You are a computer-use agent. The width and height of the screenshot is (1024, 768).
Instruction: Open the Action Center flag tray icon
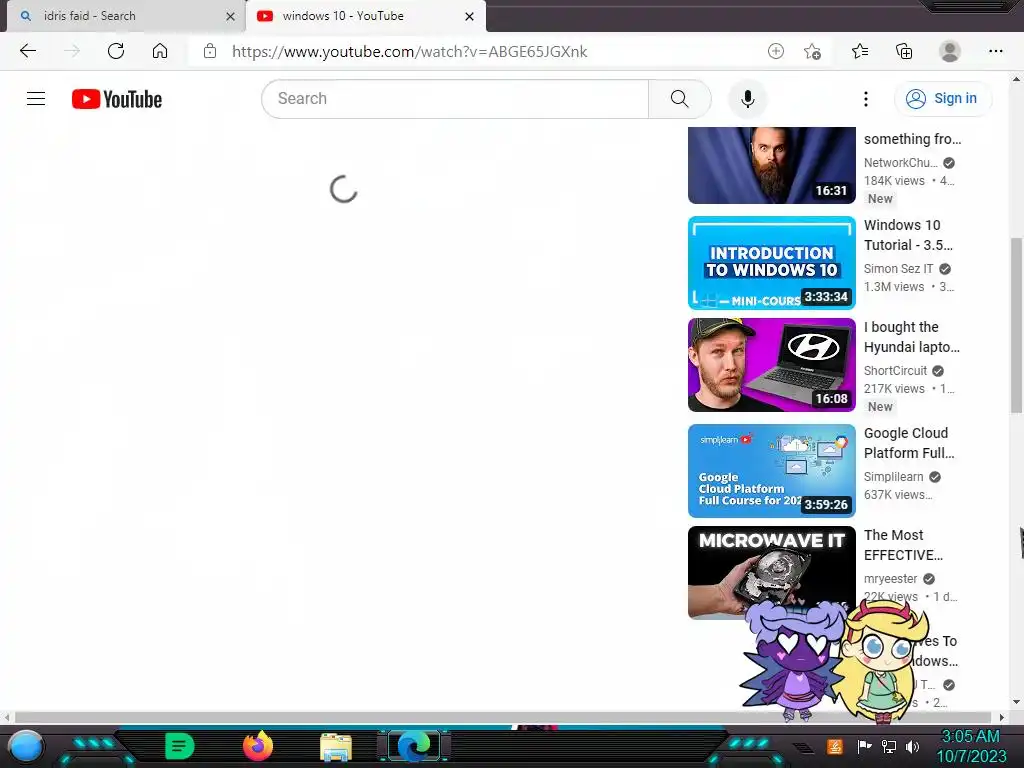pyautogui.click(x=864, y=746)
